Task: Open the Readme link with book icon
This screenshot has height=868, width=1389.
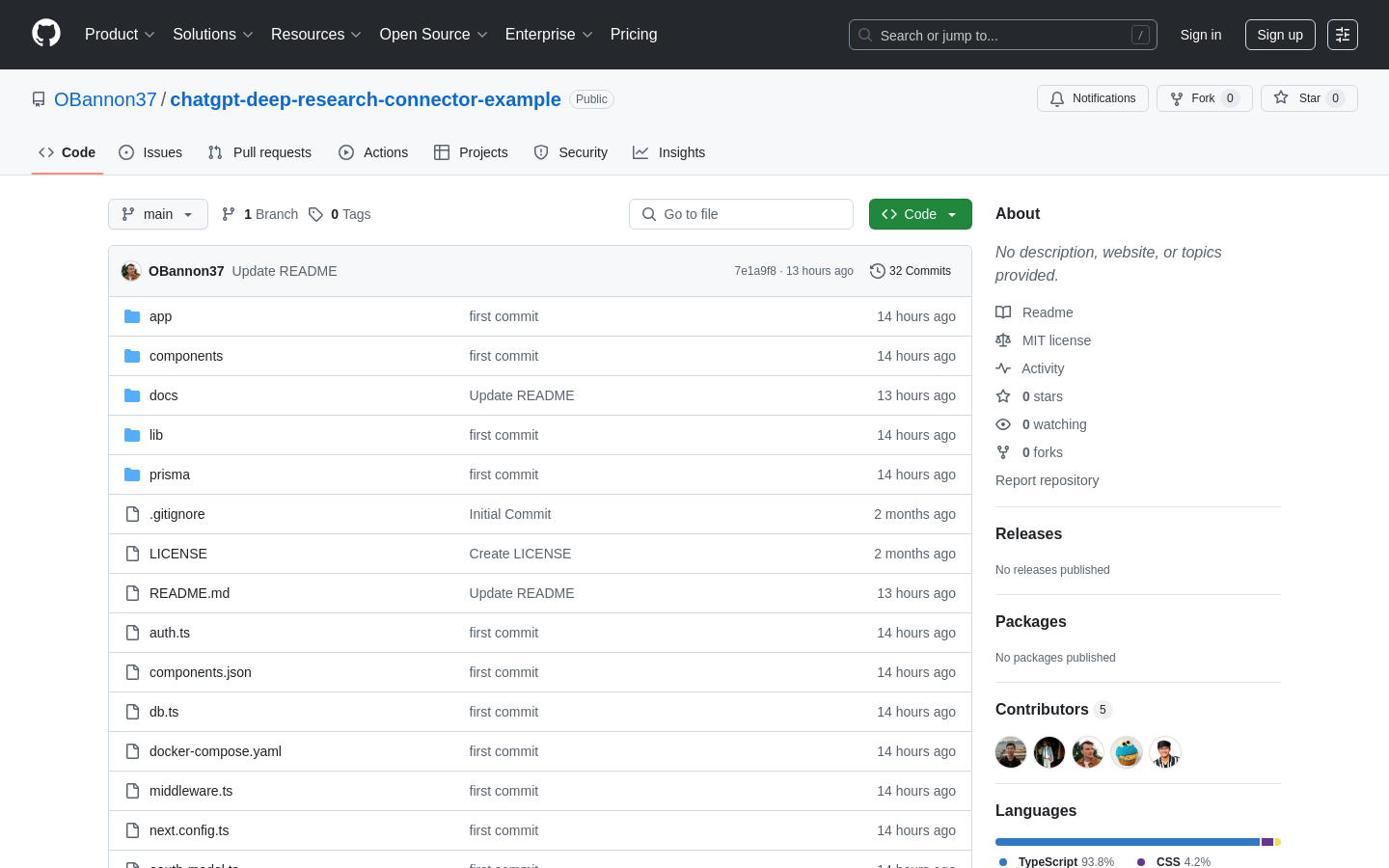Action: pos(1034,312)
